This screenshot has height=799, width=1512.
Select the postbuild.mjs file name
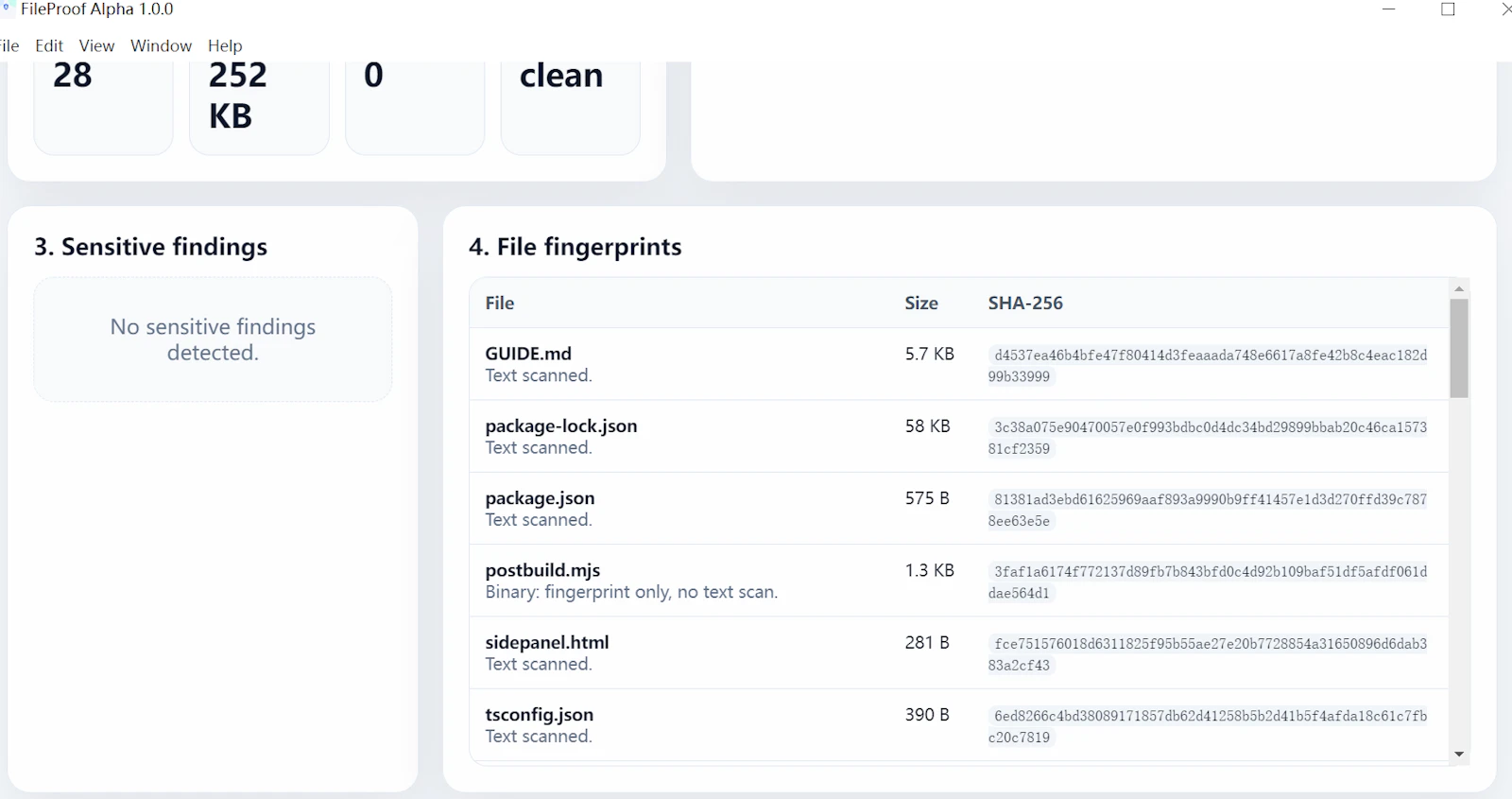542,570
